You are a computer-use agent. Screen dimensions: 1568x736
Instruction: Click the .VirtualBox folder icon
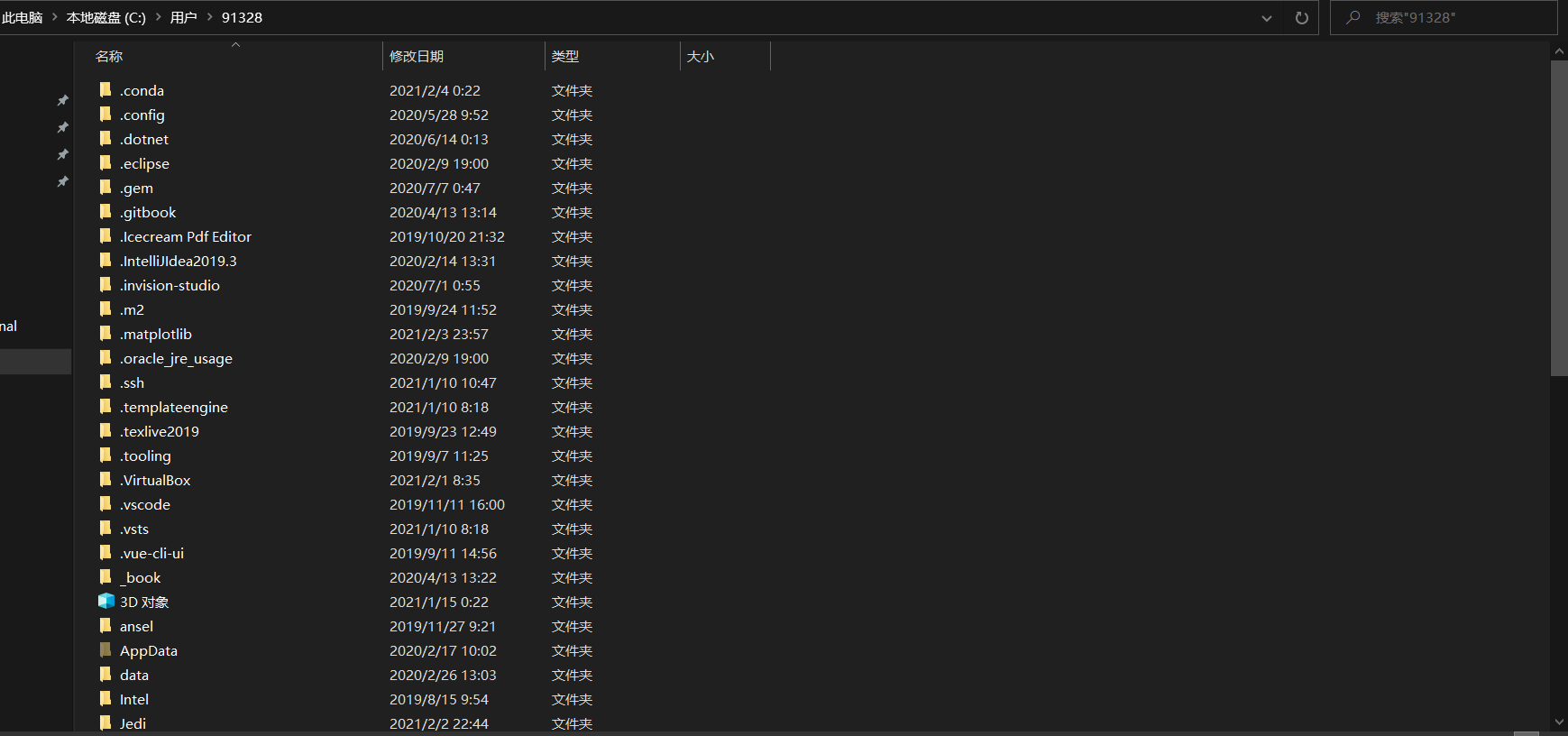click(105, 479)
